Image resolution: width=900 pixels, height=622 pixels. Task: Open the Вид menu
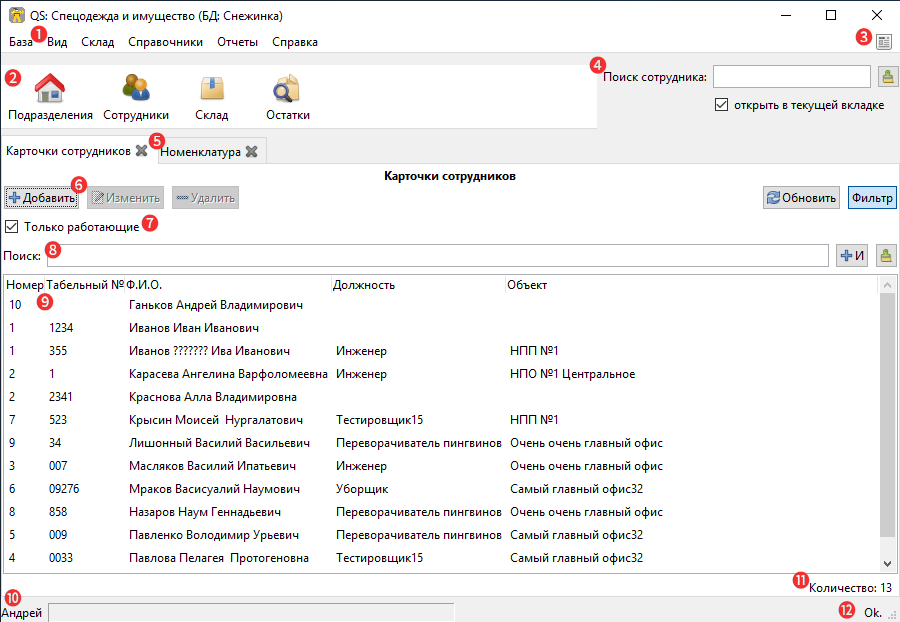tap(57, 42)
